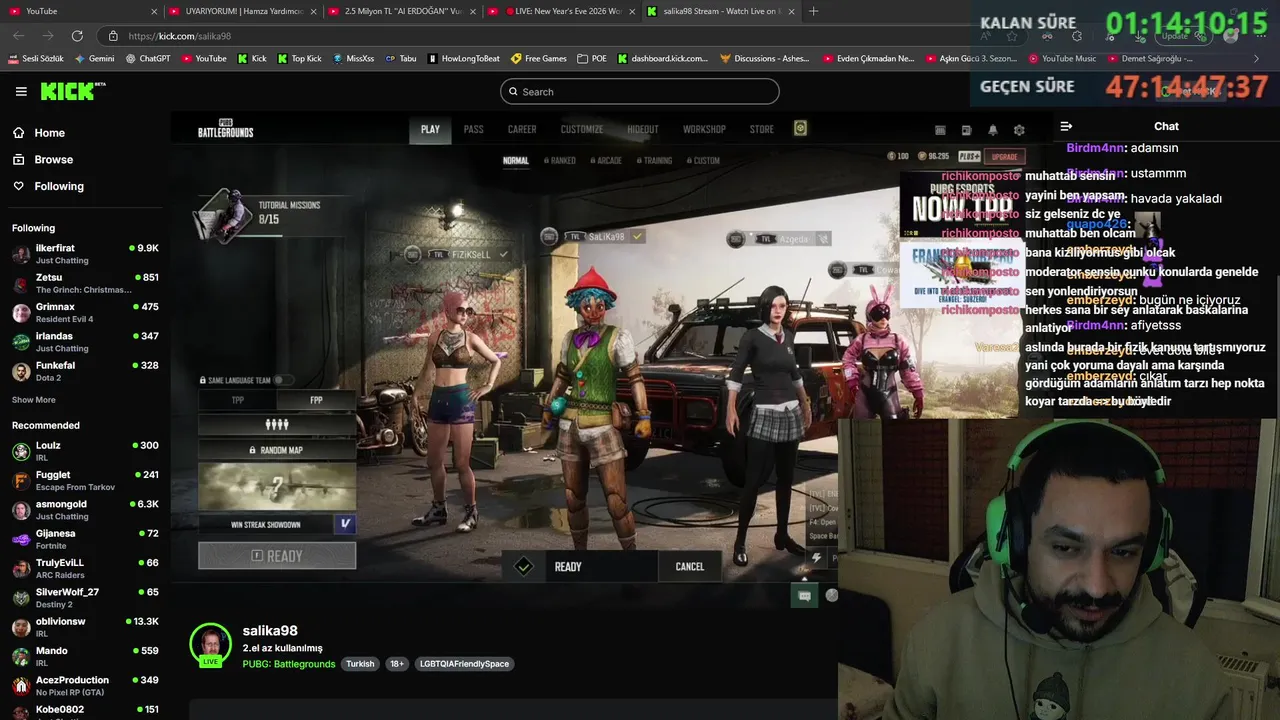Click the Browse sidebar icon
The height and width of the screenshot is (720, 1280).
point(18,159)
